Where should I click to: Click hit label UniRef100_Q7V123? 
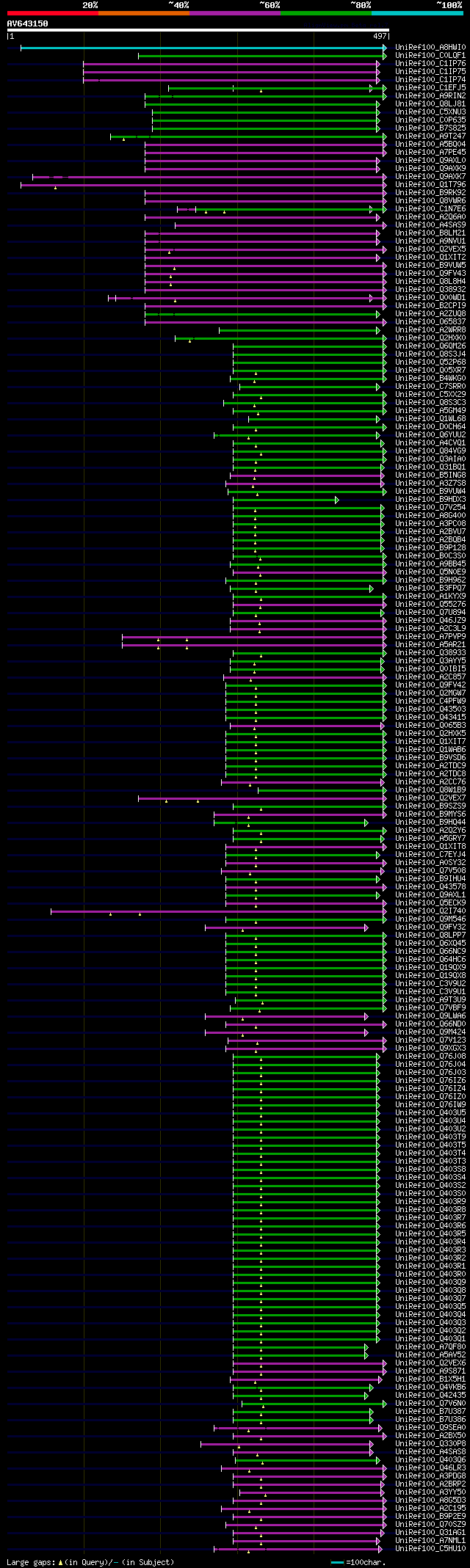click(x=430, y=1040)
